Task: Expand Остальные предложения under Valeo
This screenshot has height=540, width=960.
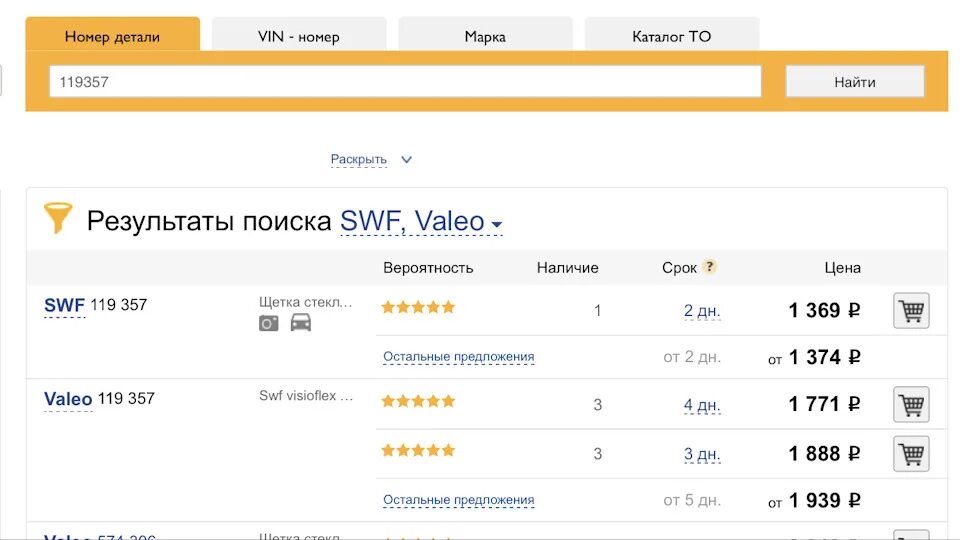Action: pyautogui.click(x=459, y=500)
